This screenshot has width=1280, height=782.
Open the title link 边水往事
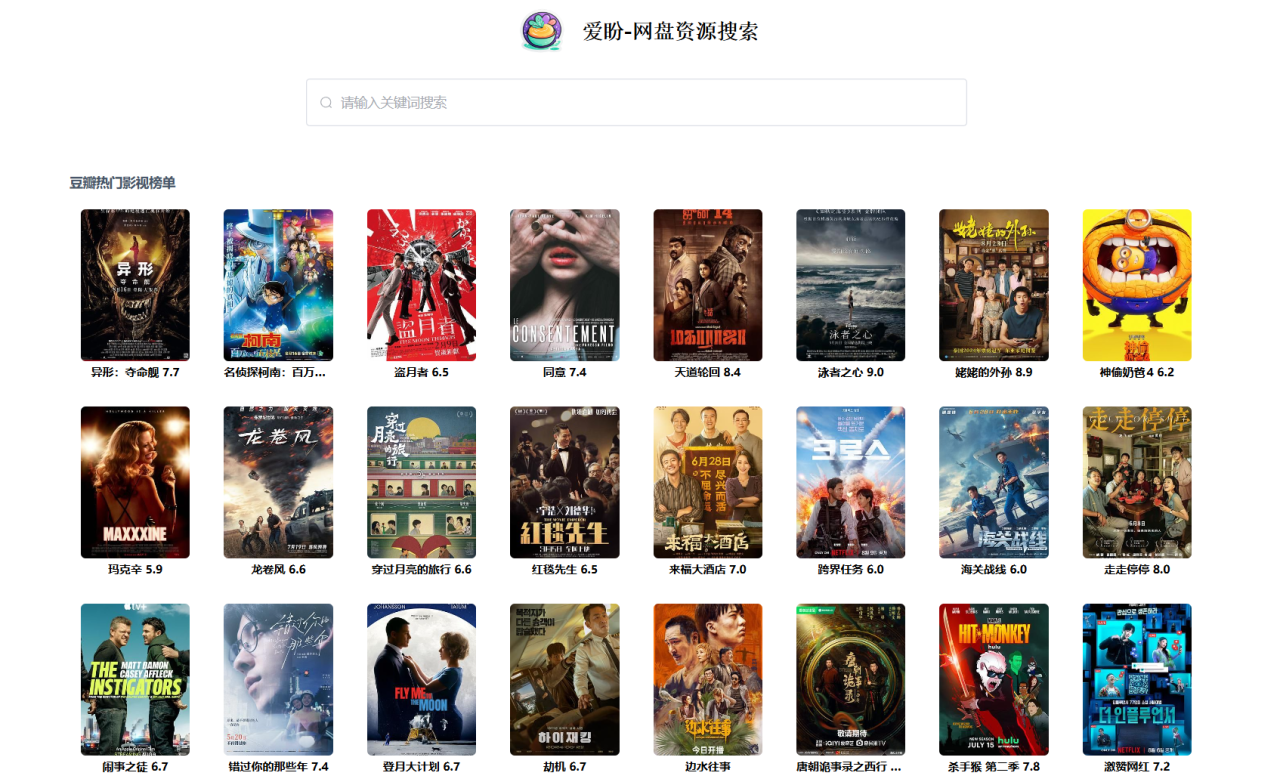707,767
